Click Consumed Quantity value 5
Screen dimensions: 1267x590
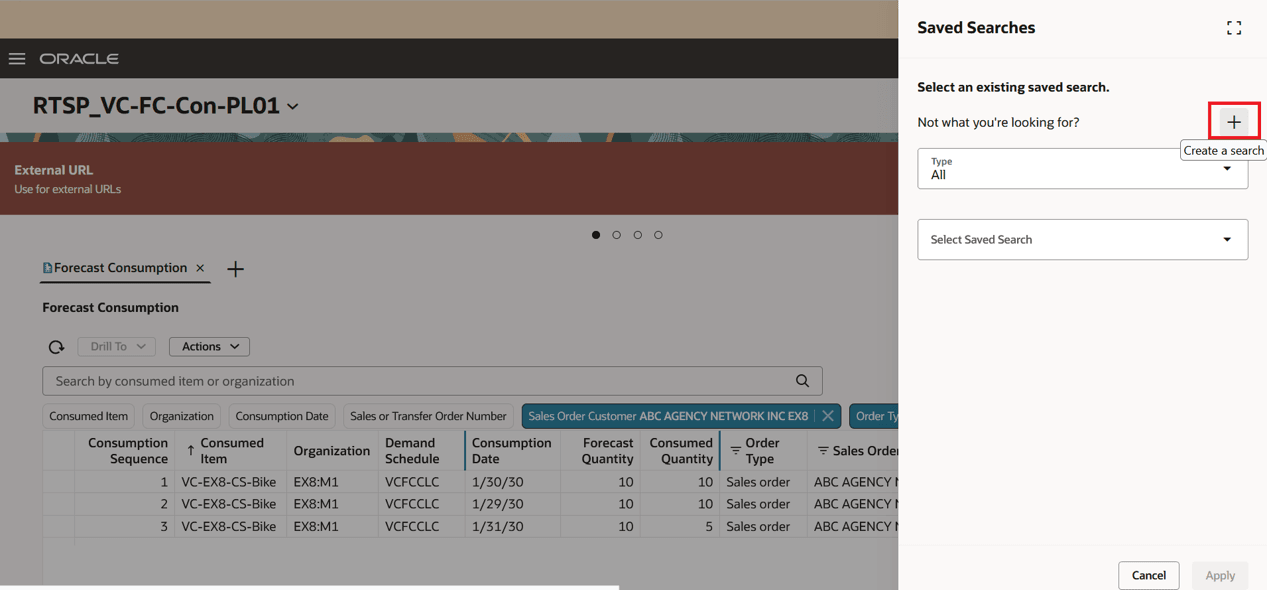pyautogui.click(x=708, y=526)
